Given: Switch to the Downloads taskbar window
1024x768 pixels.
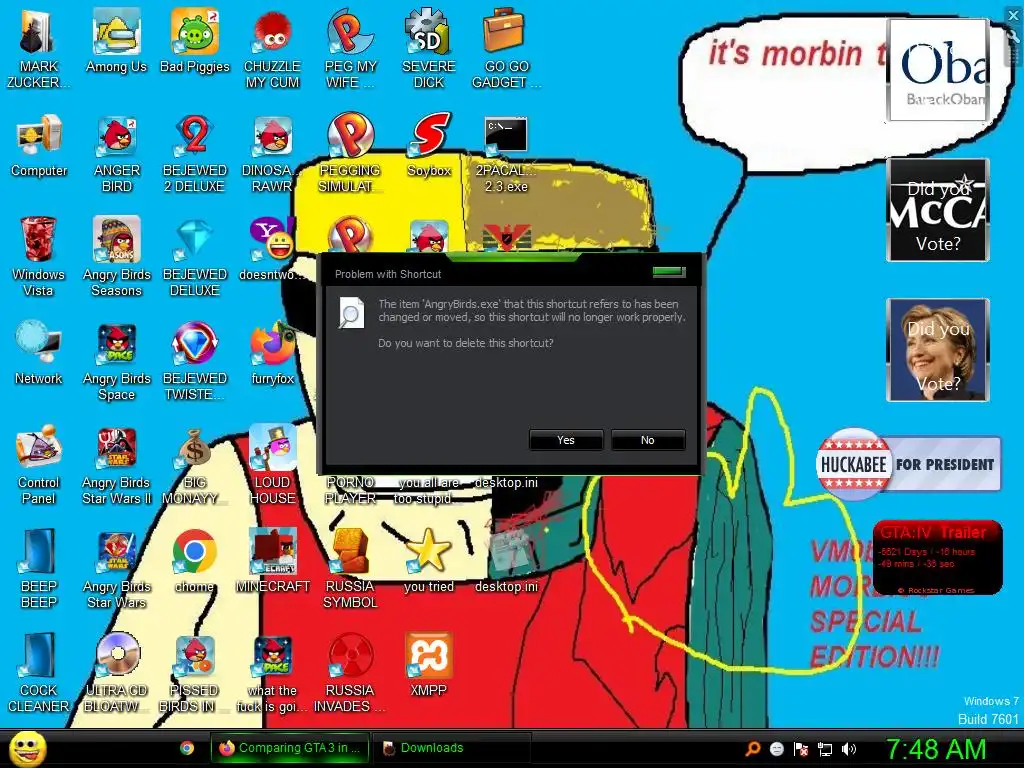Looking at the screenshot, I should tap(451, 748).
